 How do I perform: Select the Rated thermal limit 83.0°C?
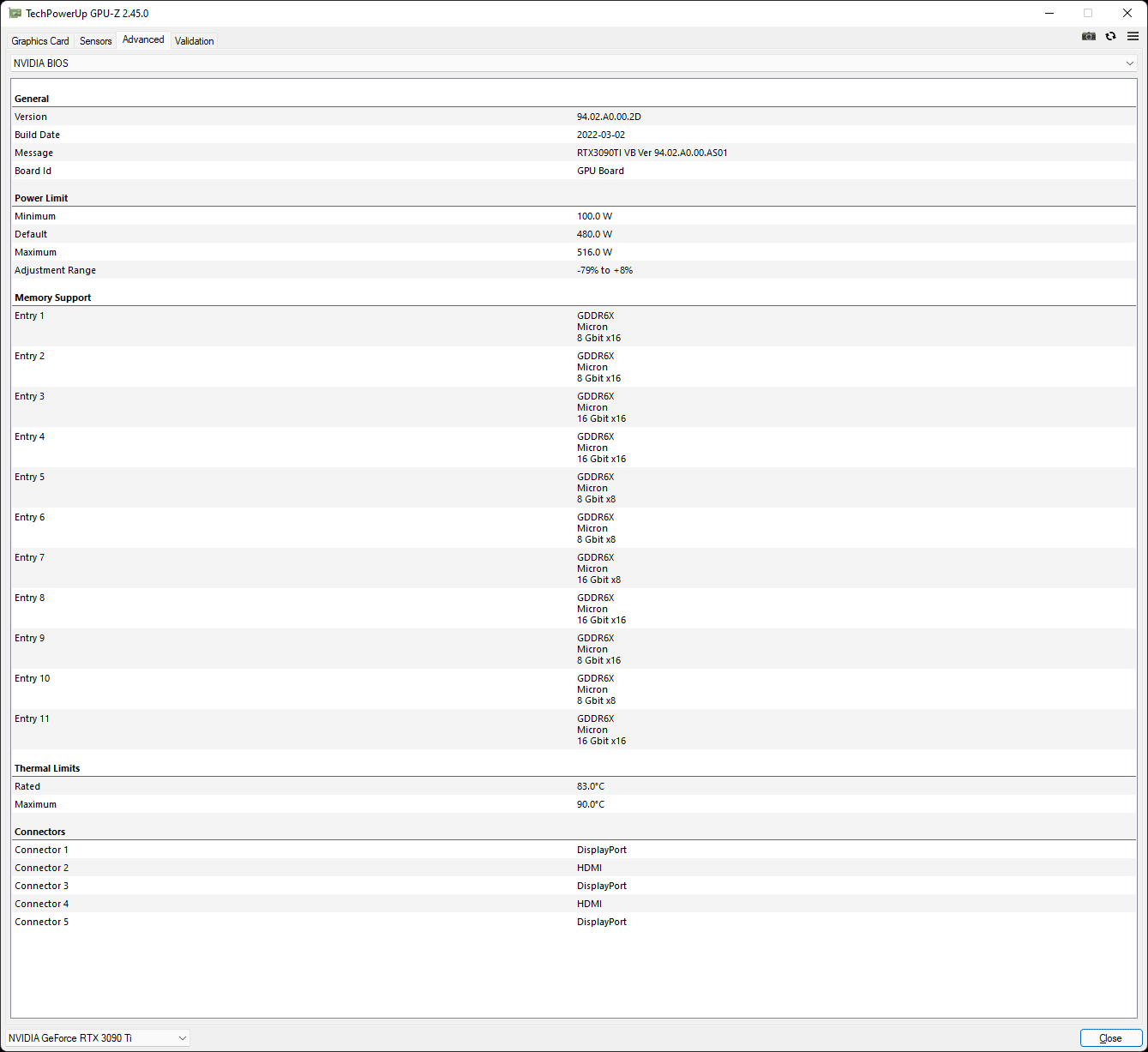591,786
